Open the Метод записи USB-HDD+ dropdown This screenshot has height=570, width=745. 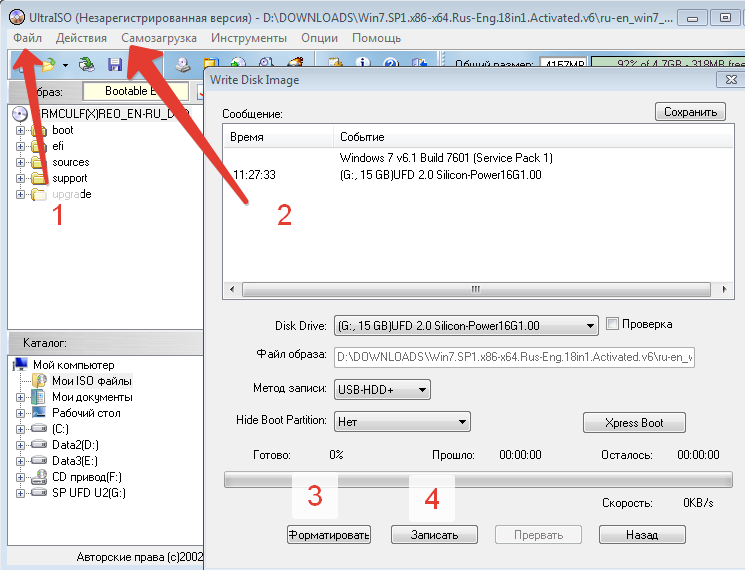(x=422, y=390)
